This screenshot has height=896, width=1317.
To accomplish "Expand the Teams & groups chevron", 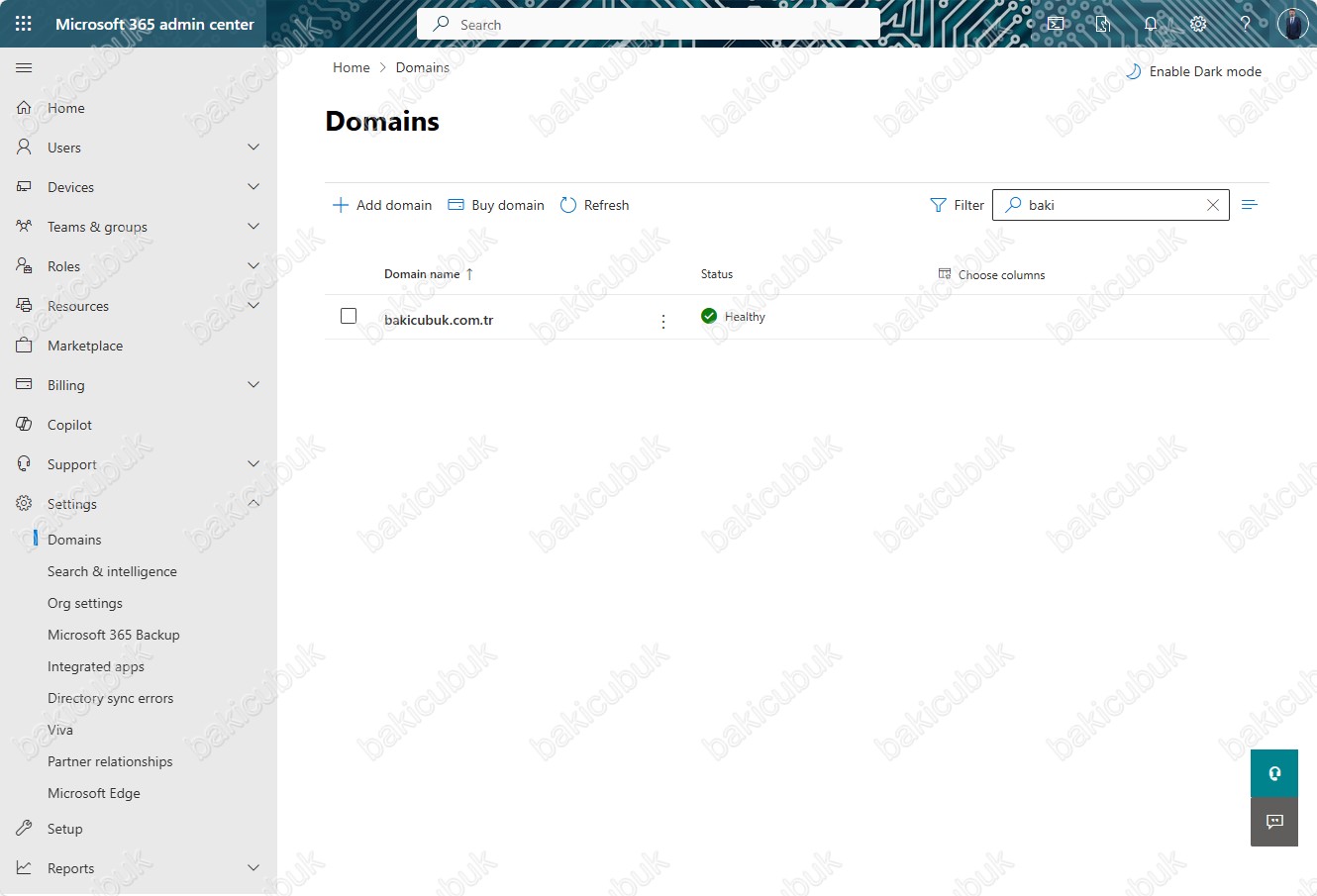I will (253, 226).
